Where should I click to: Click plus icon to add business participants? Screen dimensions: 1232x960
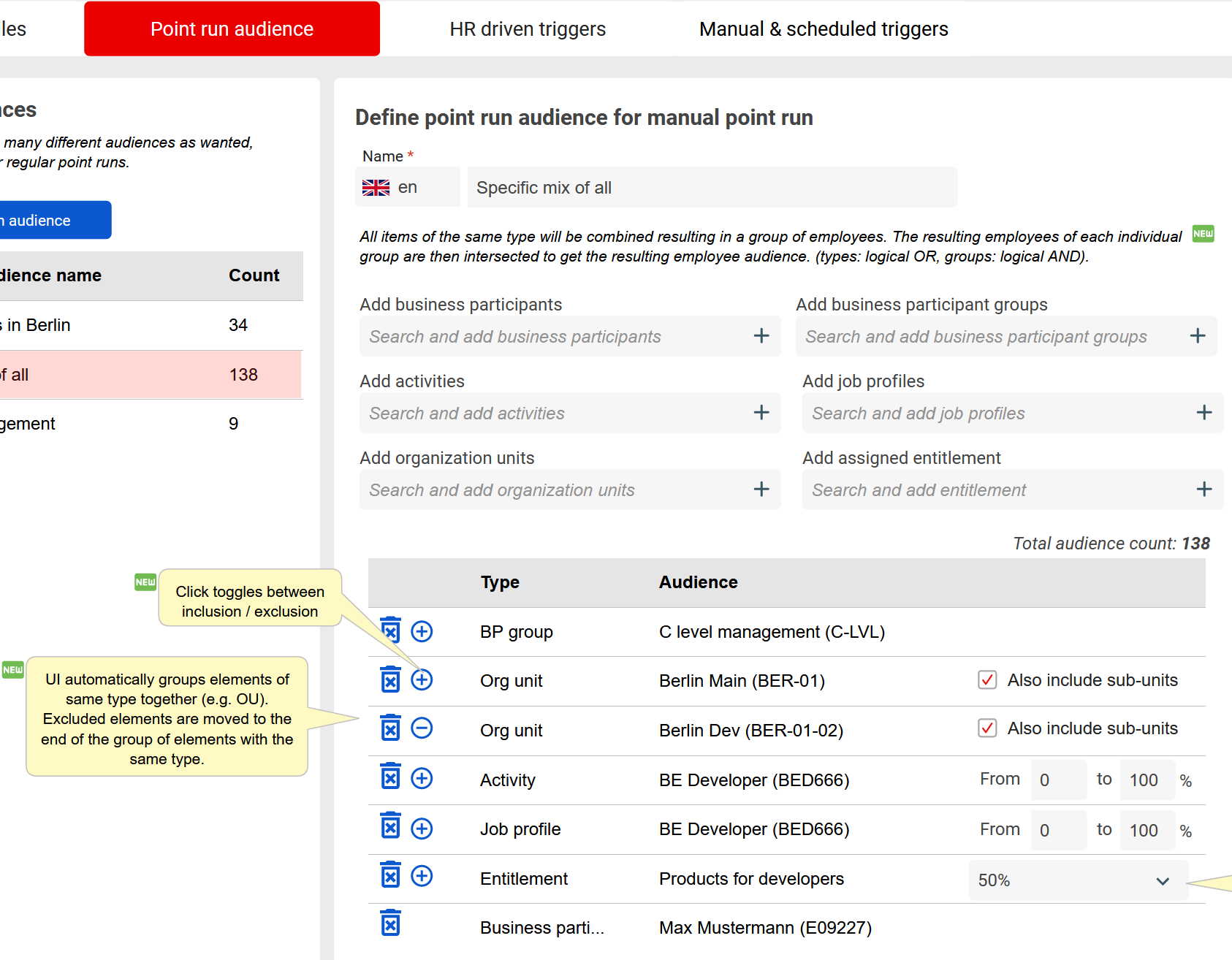[x=761, y=336]
